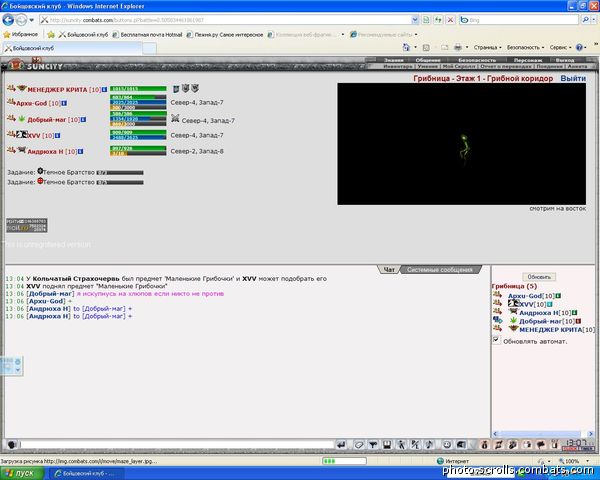Click the IE Back arrow button
The image size is (600, 480).
[x=8, y=20]
